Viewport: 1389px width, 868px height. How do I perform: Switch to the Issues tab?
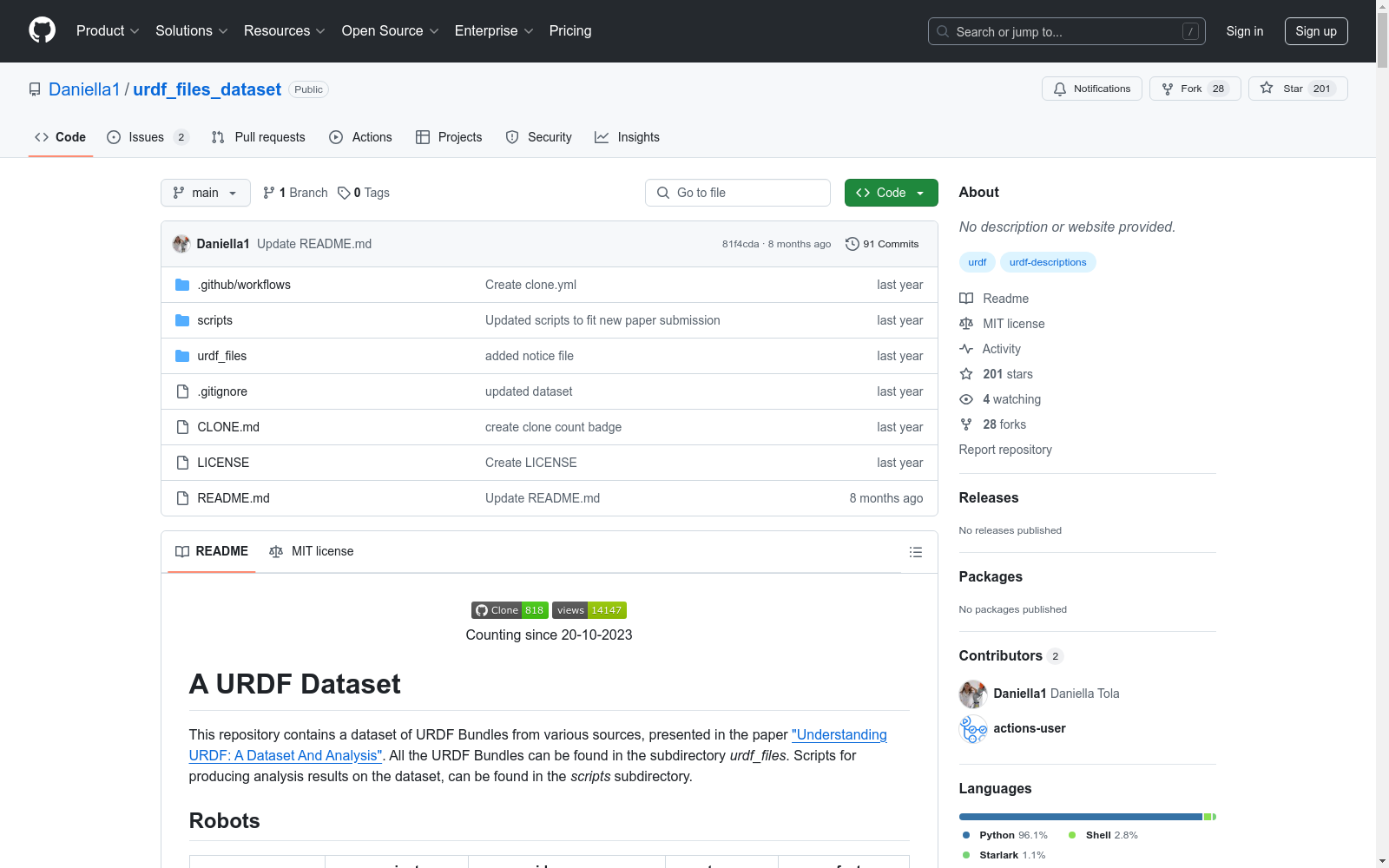click(148, 137)
